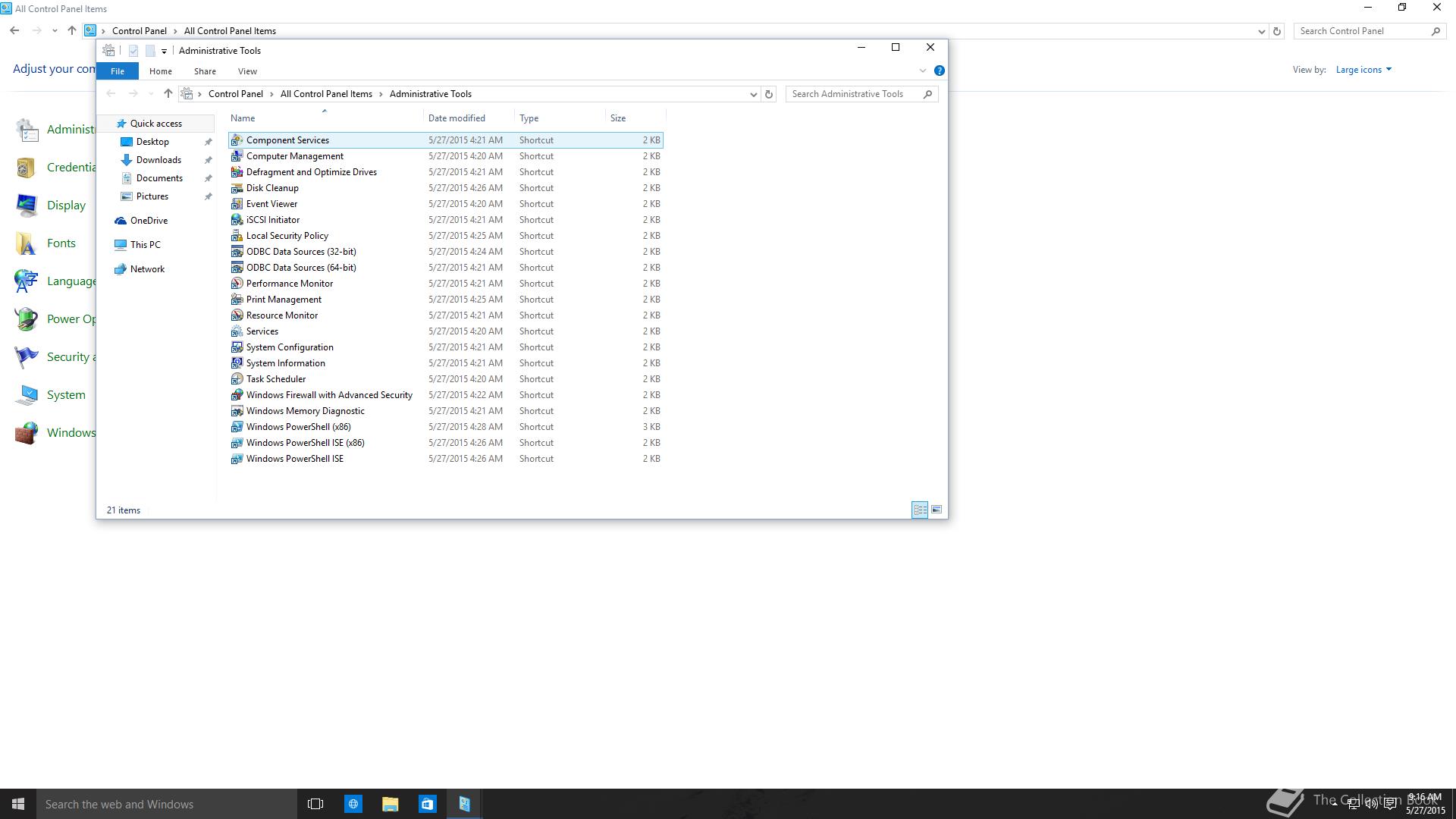1456x819 pixels.
Task: Unpin Pictures from Quick access
Action: (x=208, y=196)
